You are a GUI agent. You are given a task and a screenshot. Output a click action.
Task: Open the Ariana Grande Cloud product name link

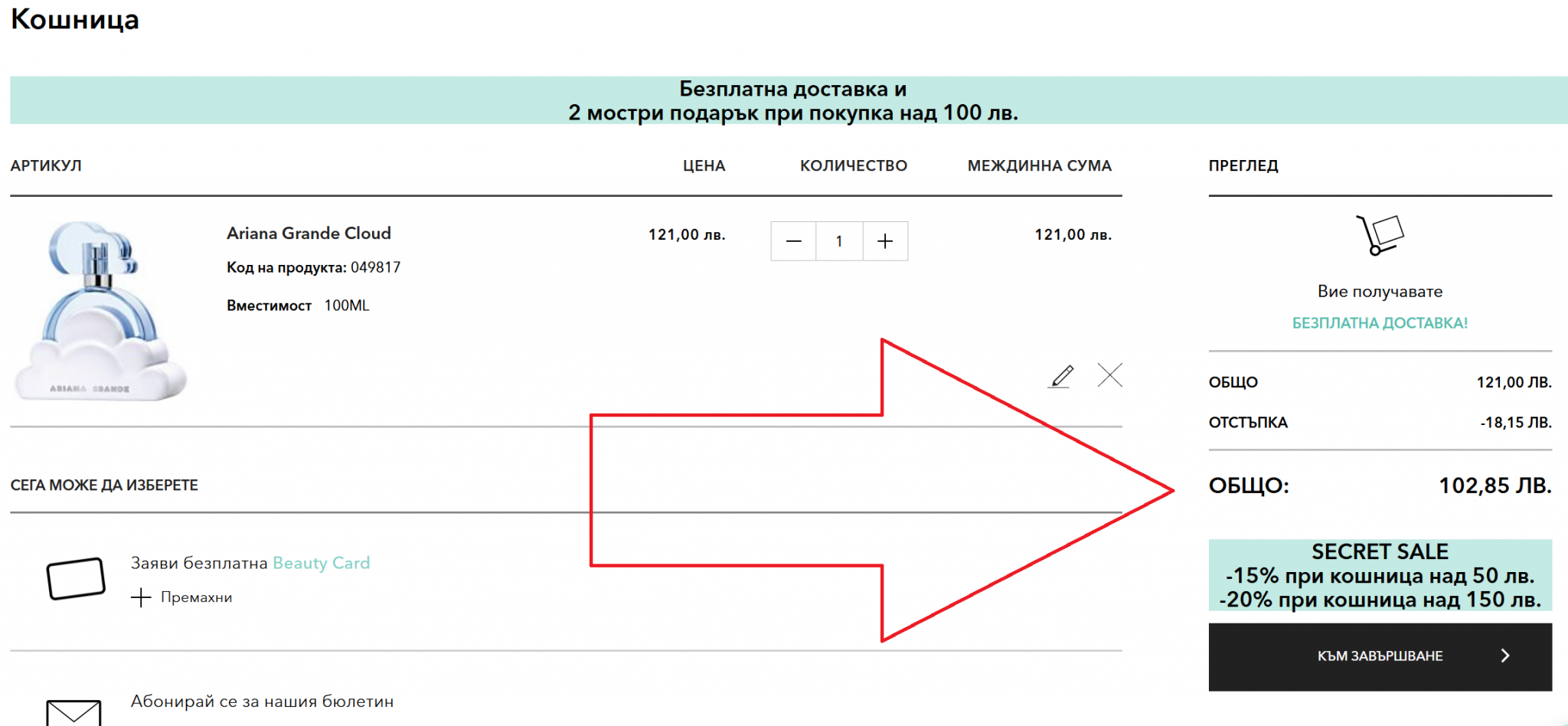(309, 234)
